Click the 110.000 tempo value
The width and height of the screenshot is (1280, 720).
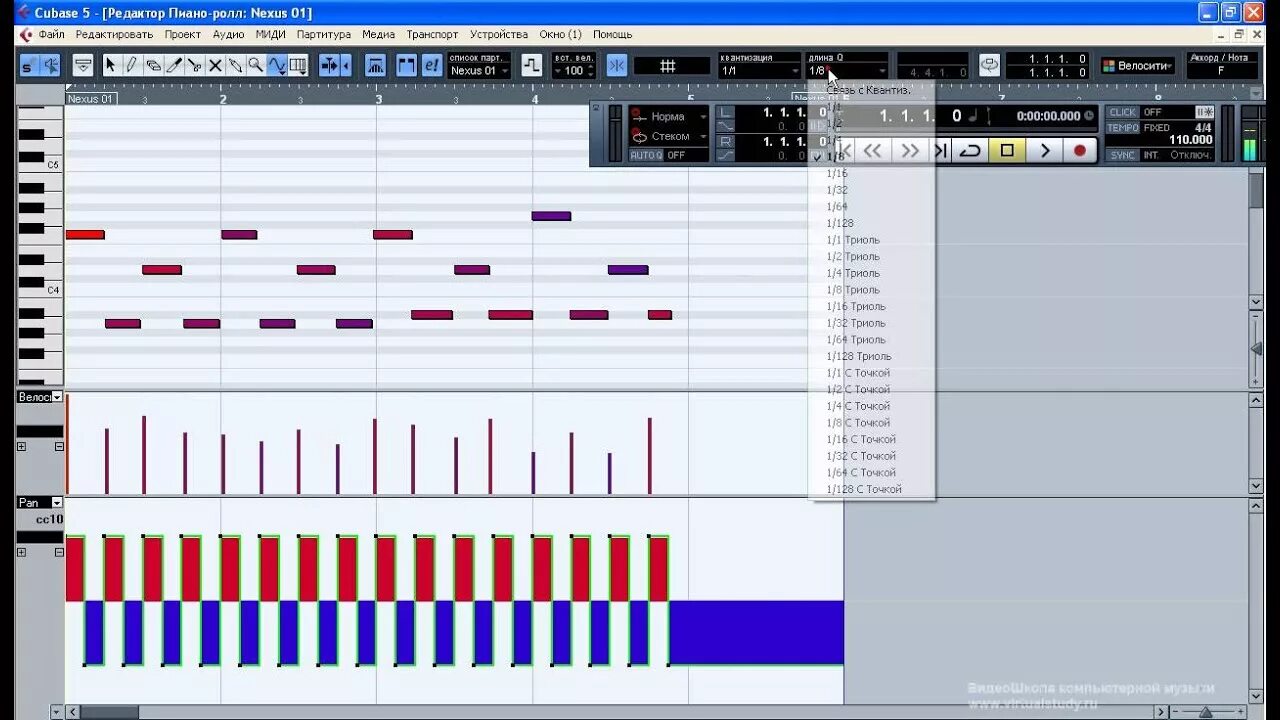[x=1190, y=140]
